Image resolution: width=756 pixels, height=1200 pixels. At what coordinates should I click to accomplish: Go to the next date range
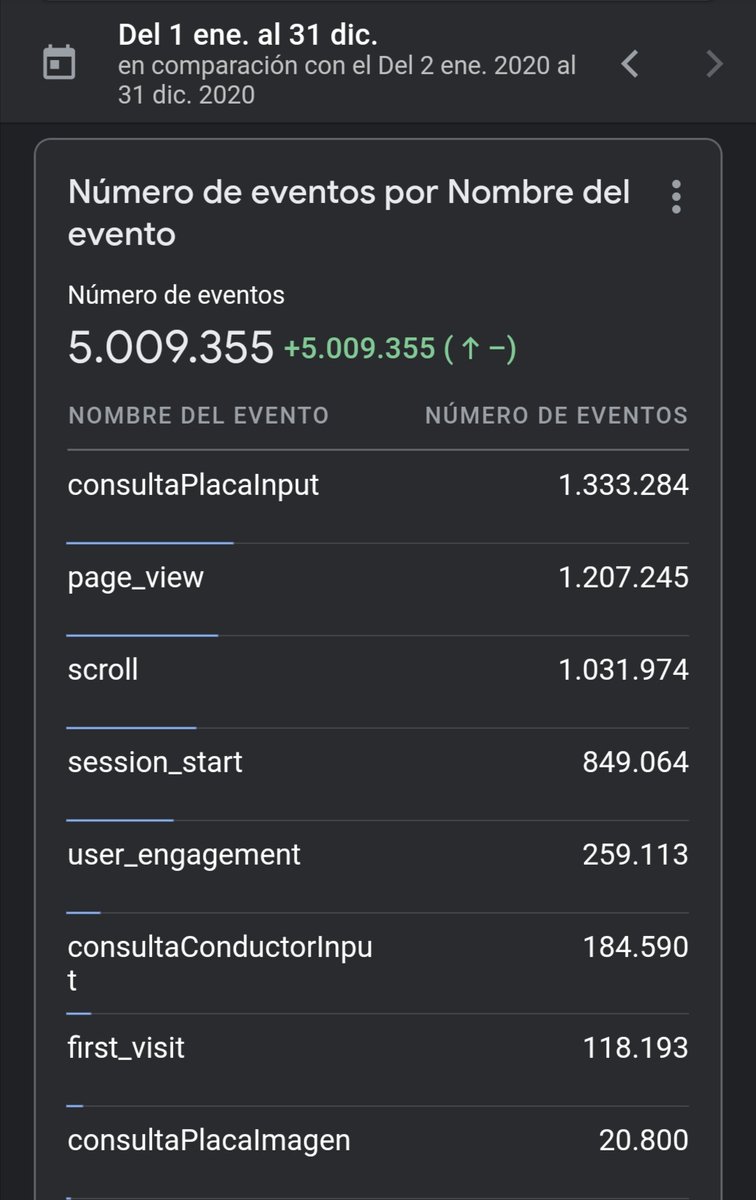tap(713, 65)
